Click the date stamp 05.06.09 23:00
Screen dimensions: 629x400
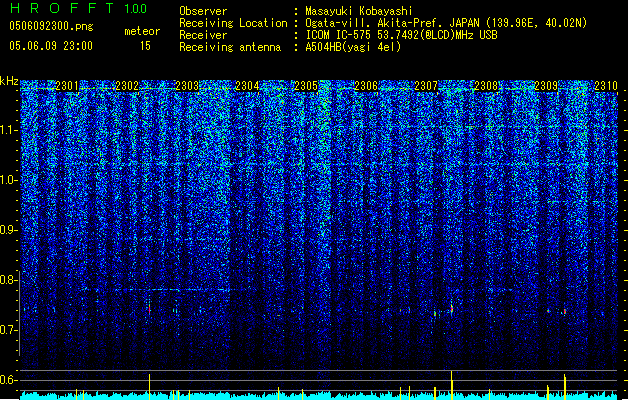point(51,46)
